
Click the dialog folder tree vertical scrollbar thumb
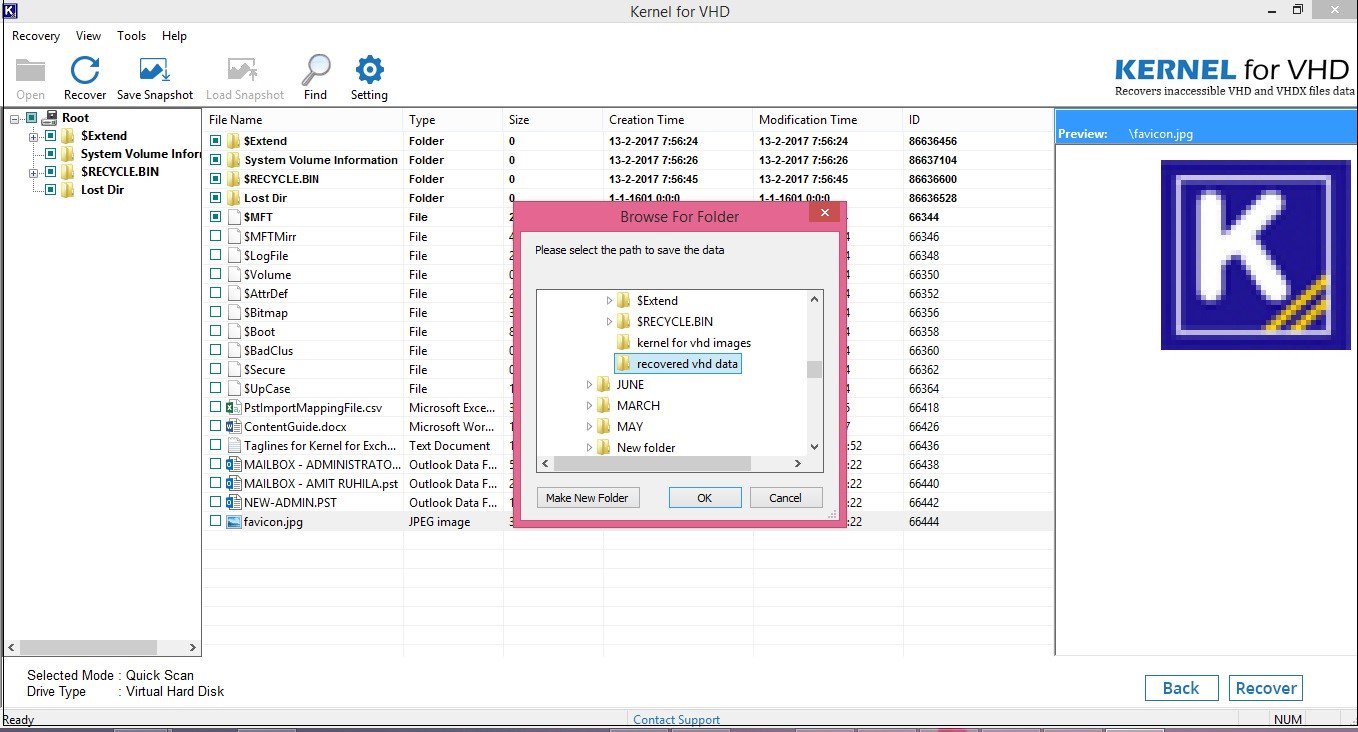[815, 369]
